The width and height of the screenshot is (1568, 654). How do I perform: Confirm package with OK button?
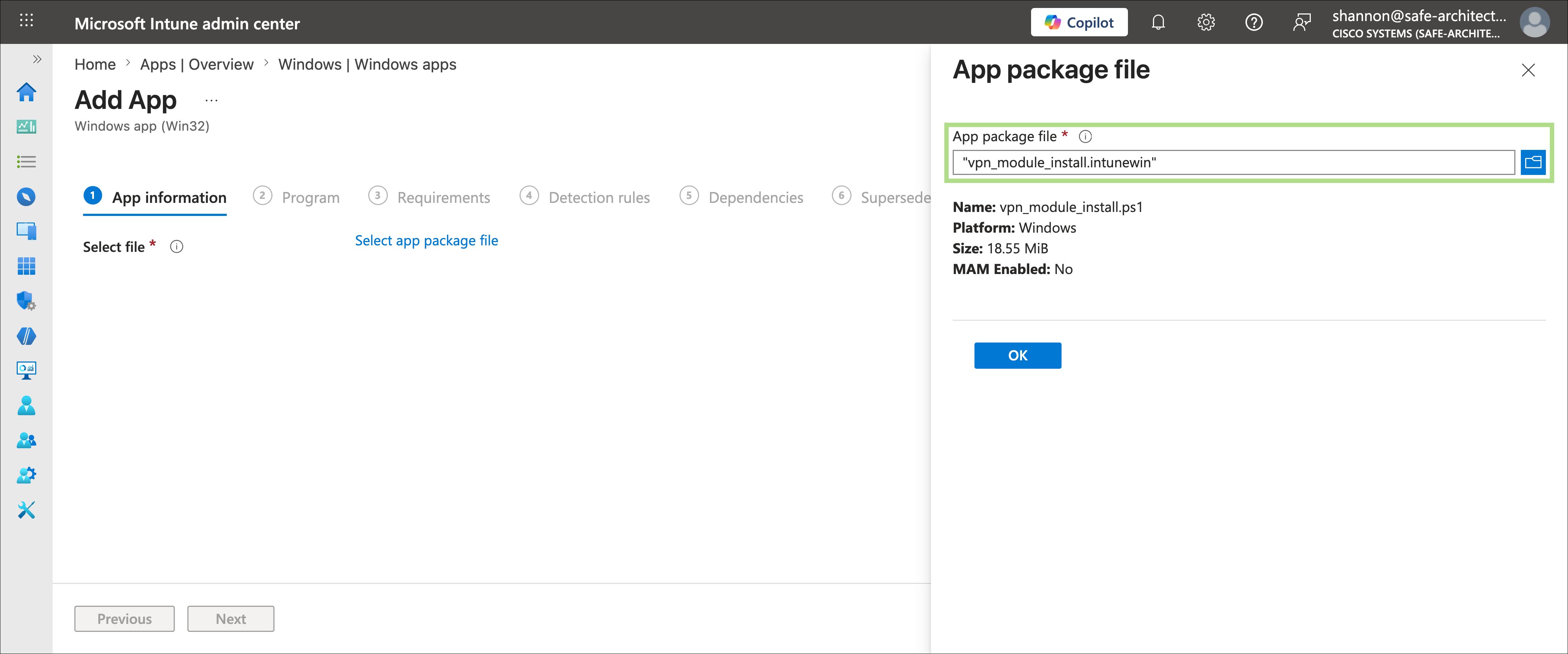coord(1017,356)
